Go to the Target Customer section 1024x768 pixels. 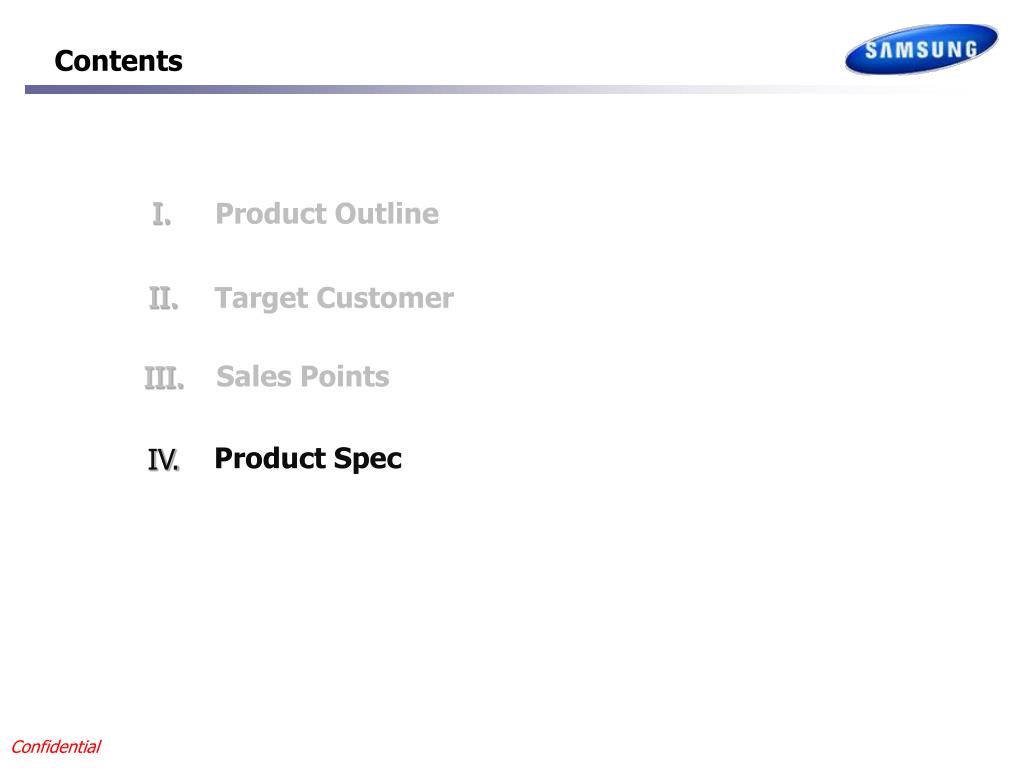[334, 299]
